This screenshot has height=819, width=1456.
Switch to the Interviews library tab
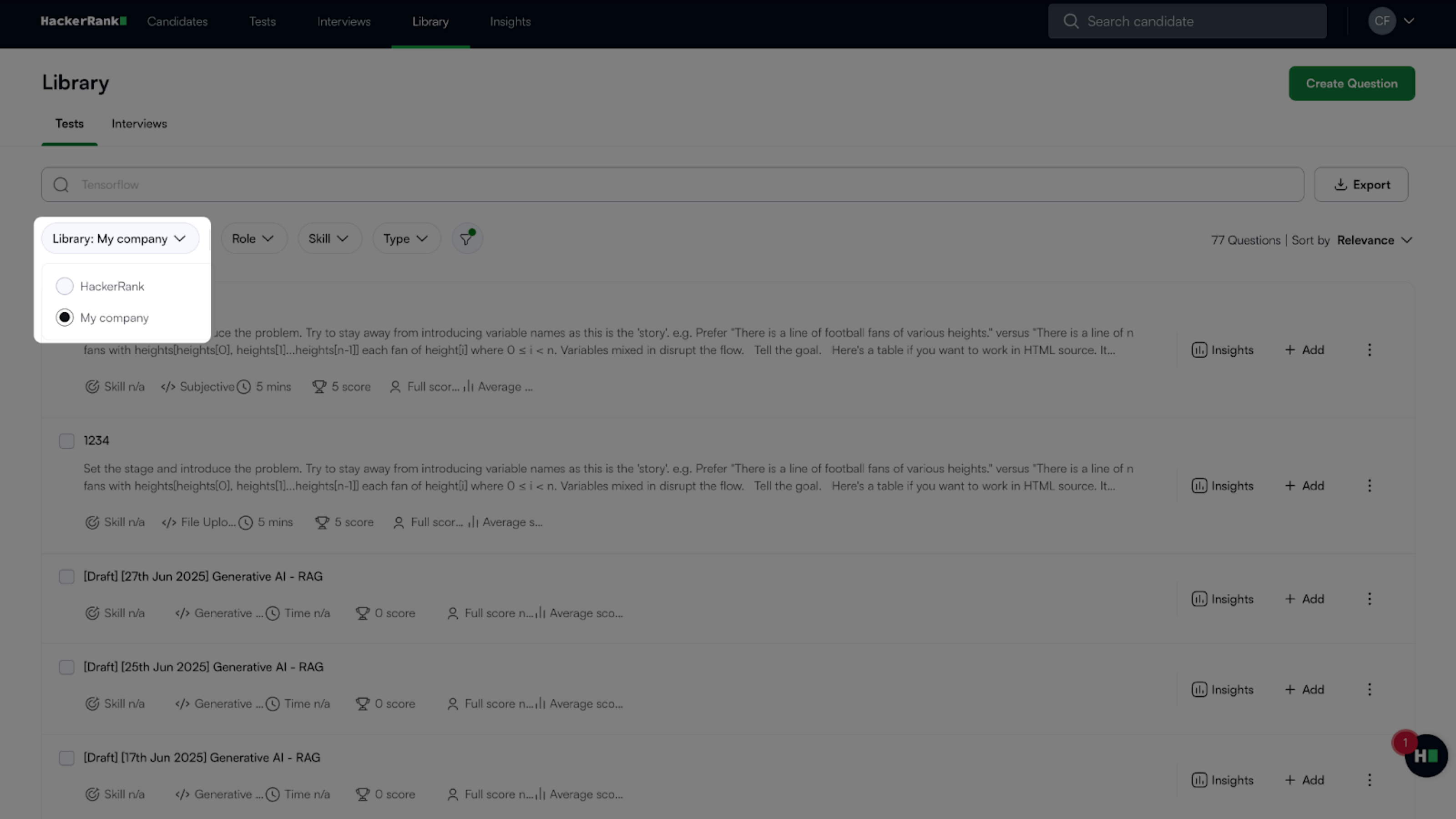(139, 124)
